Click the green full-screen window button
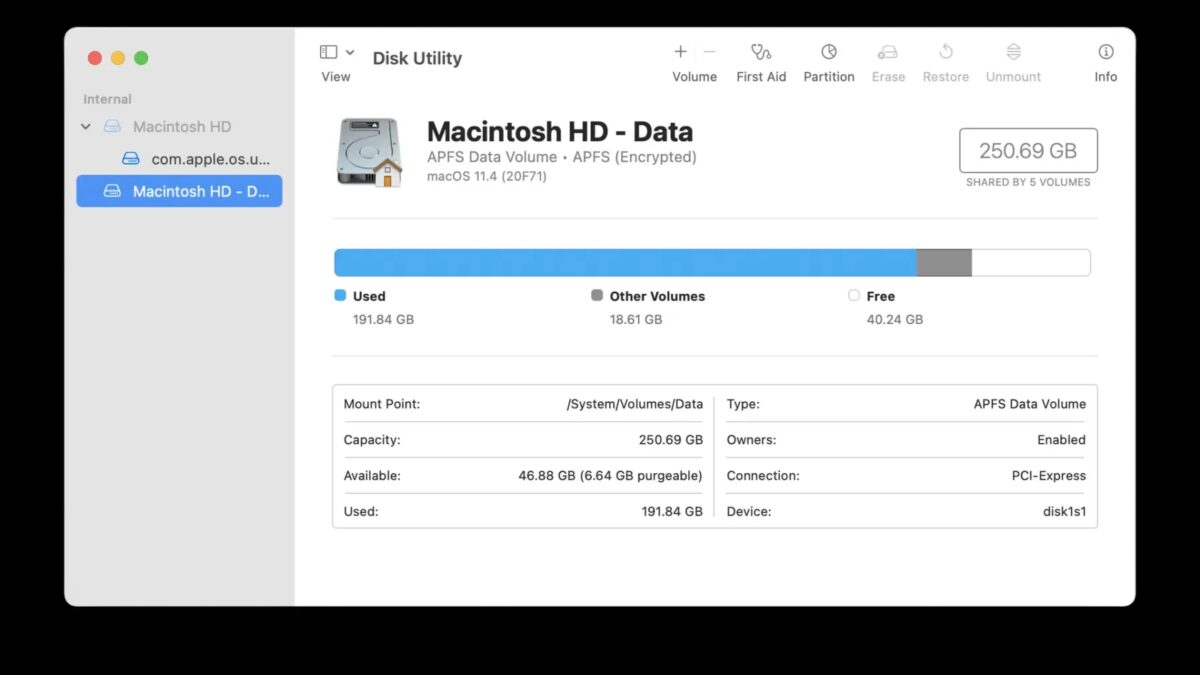 pyautogui.click(x=141, y=58)
